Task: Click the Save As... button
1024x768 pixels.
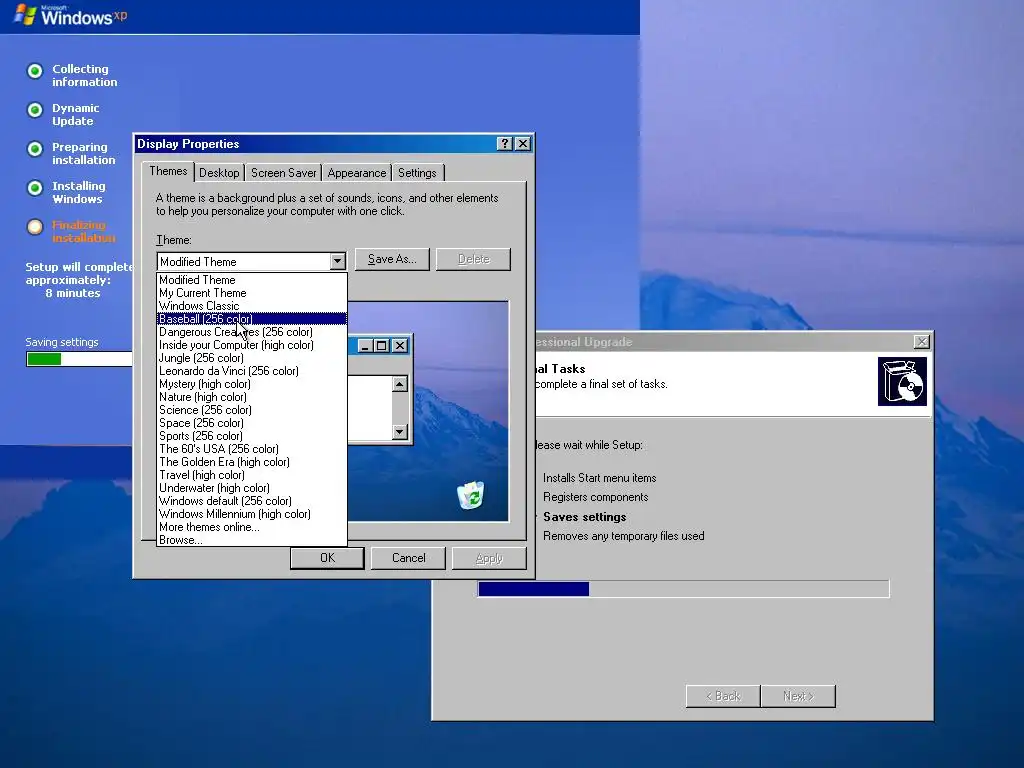Action: click(x=392, y=259)
